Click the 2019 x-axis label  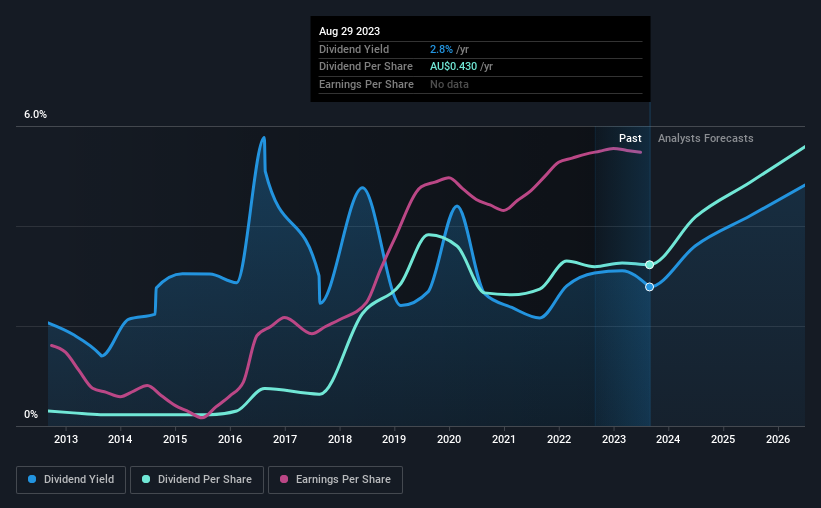[x=394, y=439]
